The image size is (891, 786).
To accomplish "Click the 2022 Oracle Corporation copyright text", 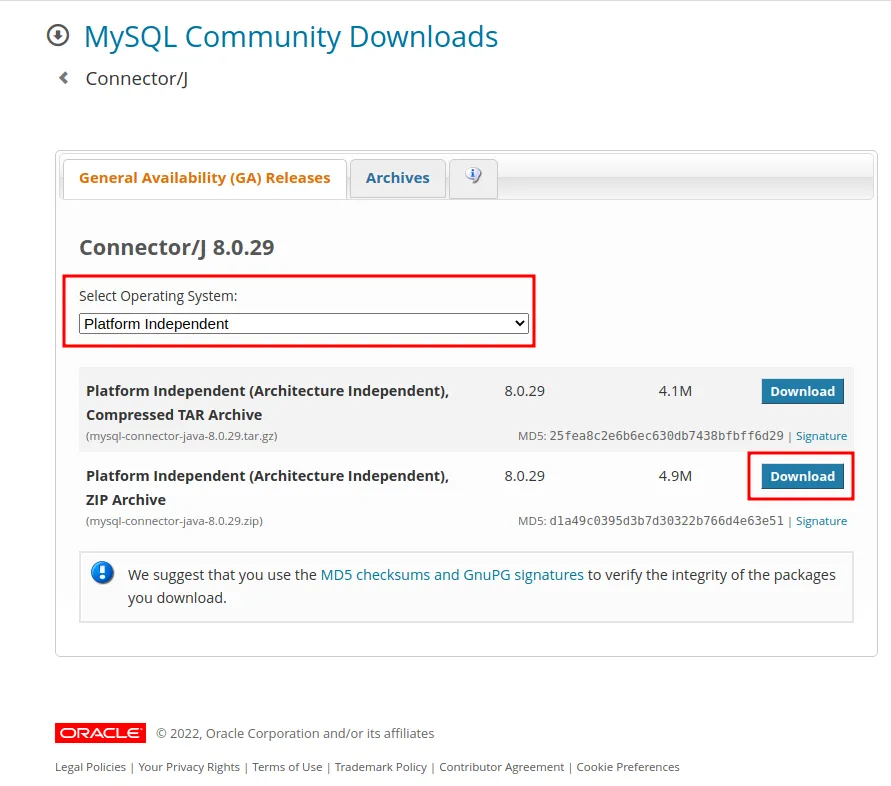I will pyautogui.click(x=295, y=733).
